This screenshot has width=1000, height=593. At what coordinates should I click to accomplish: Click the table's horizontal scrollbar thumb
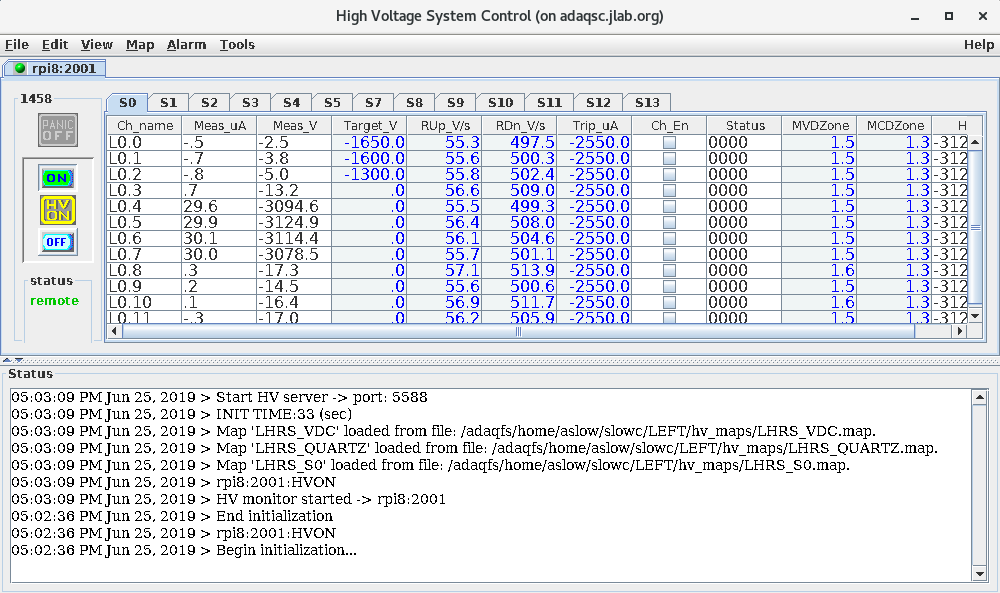(x=518, y=331)
